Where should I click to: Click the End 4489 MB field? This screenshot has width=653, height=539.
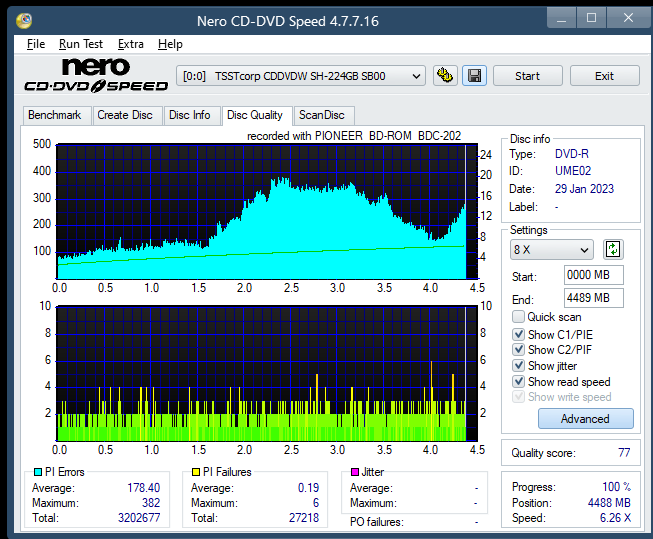tap(593, 298)
